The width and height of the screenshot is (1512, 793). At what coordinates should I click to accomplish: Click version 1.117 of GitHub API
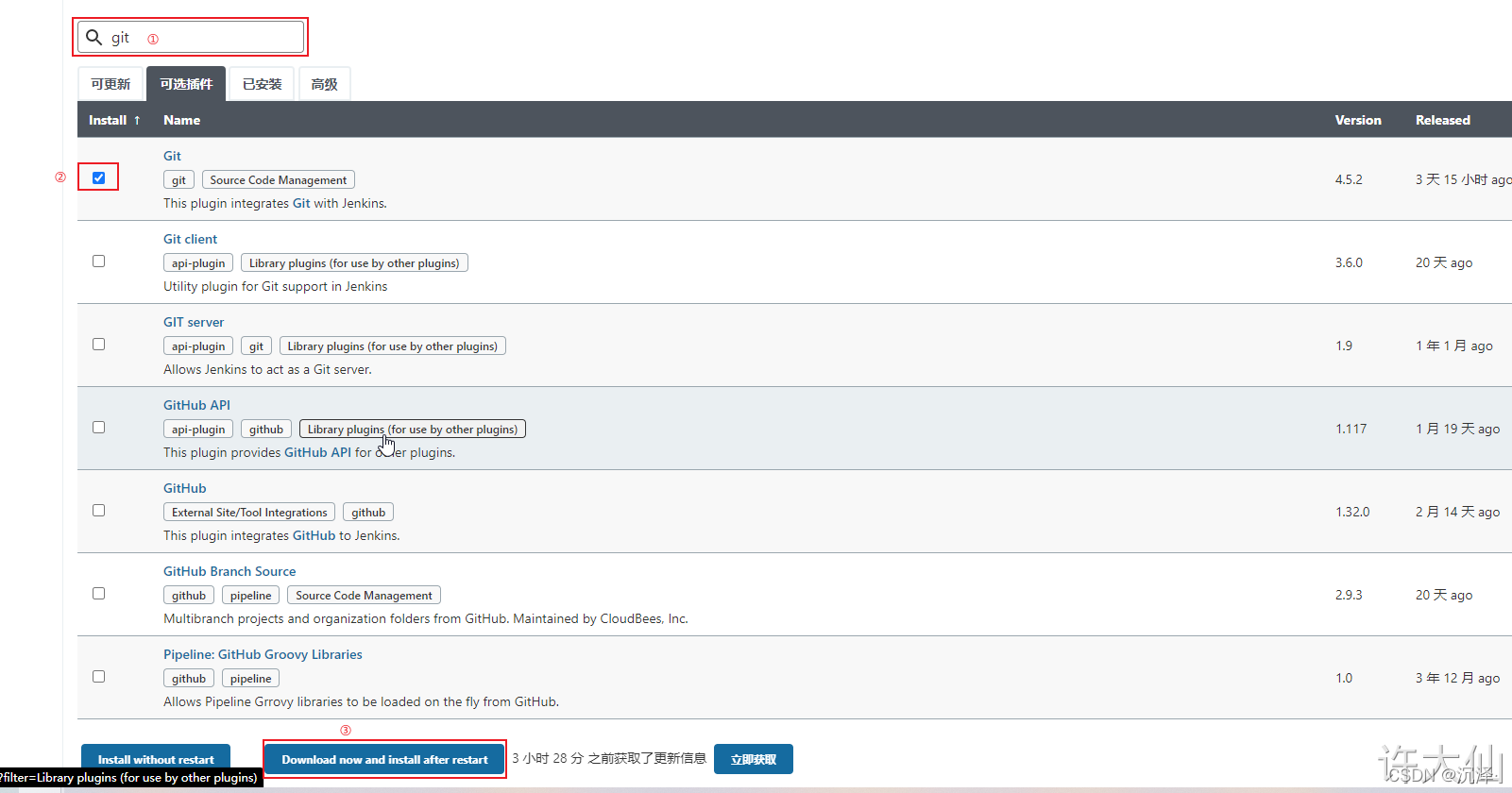[1351, 429]
